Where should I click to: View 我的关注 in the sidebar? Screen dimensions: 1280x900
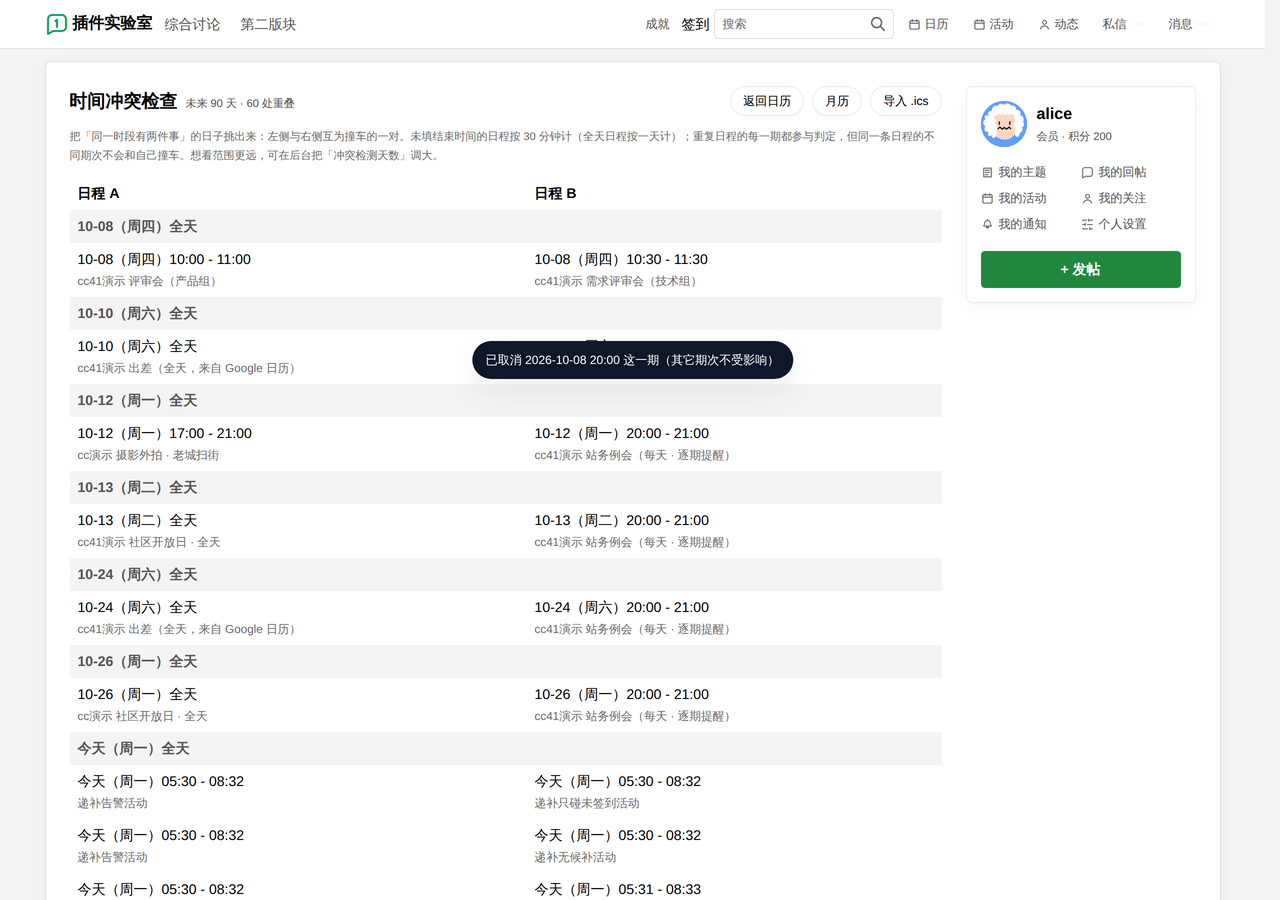coord(1114,198)
